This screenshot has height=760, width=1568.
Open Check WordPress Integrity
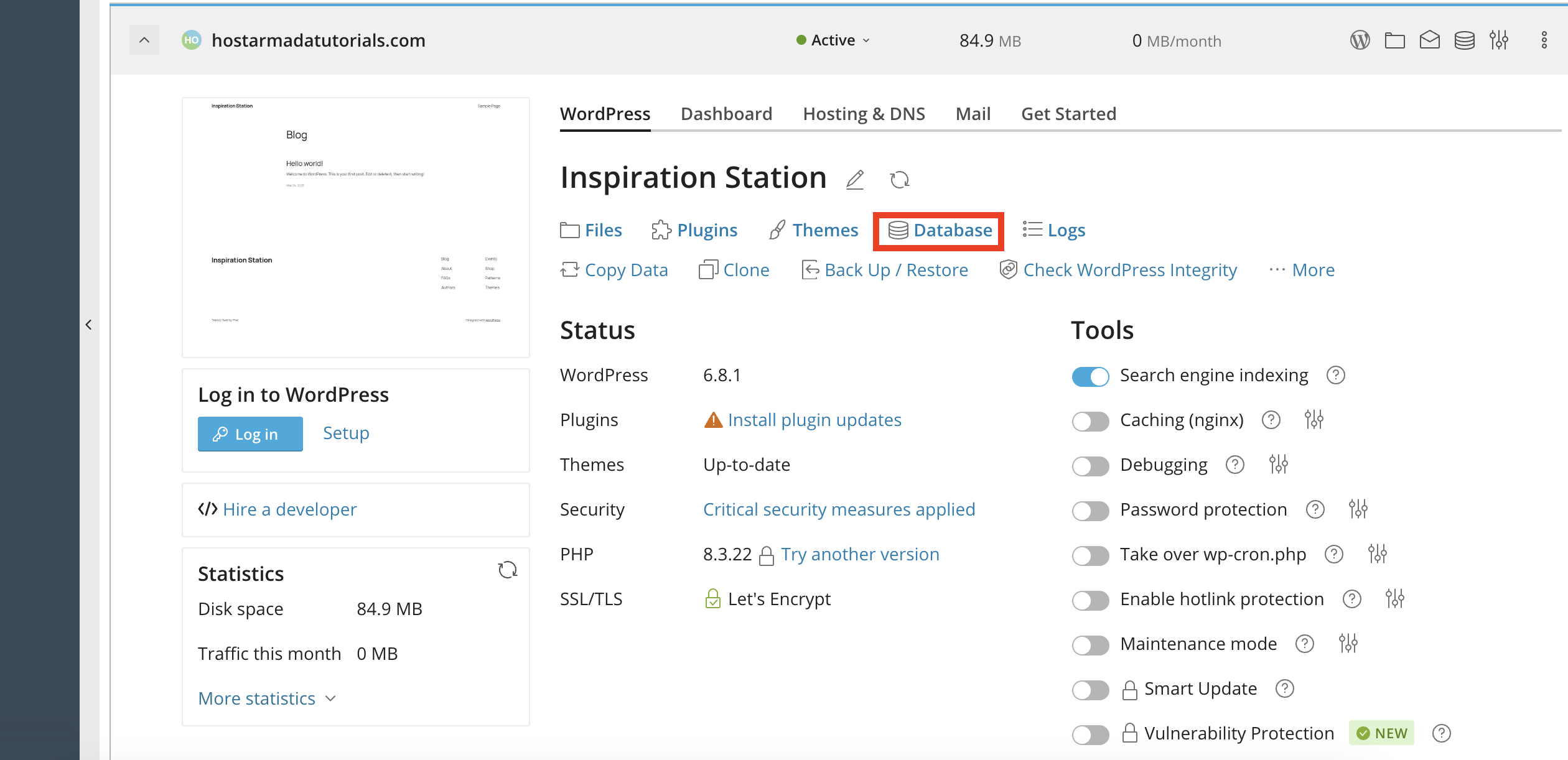click(1131, 269)
